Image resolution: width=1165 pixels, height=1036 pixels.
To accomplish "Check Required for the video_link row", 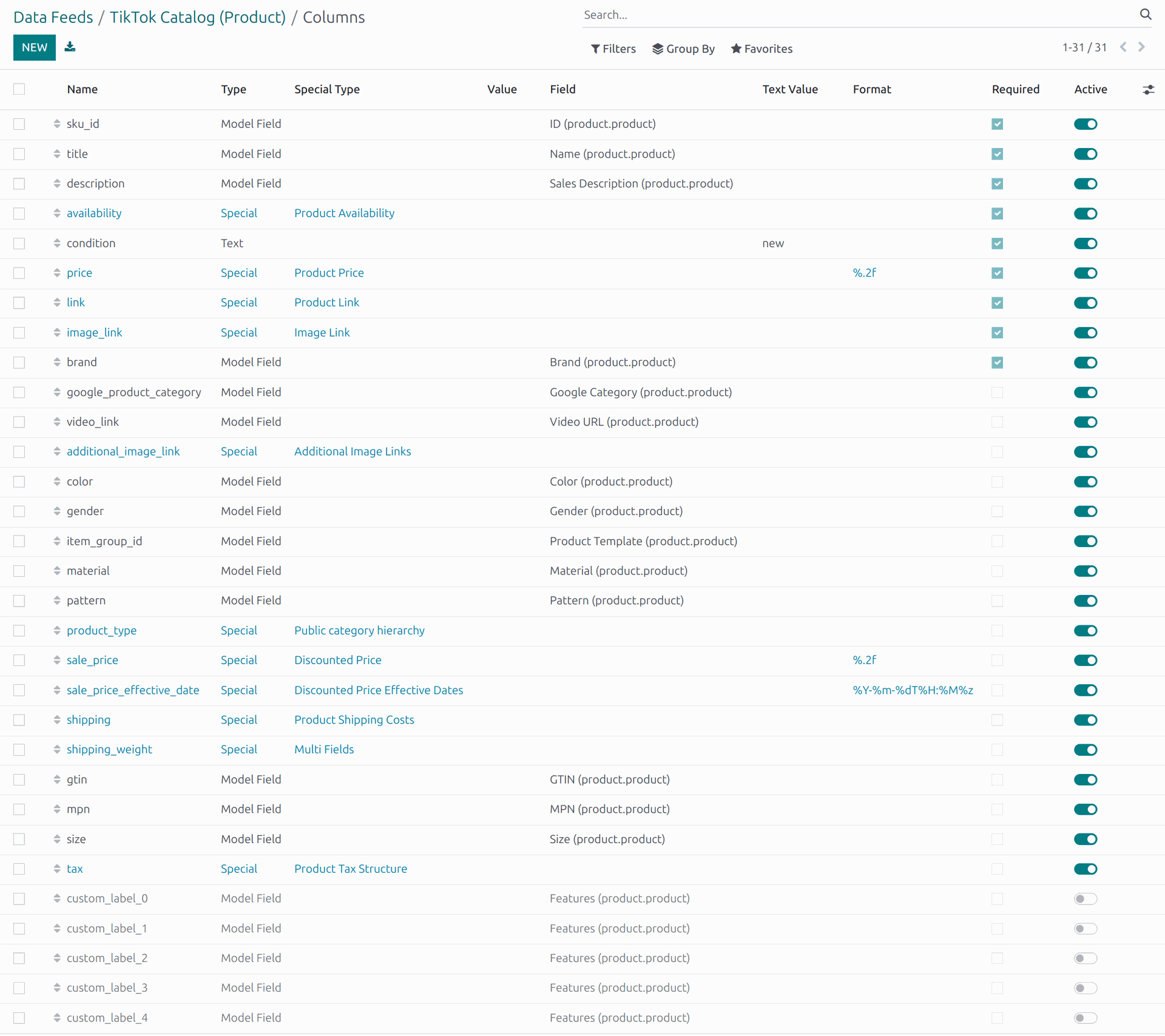I will 997,422.
